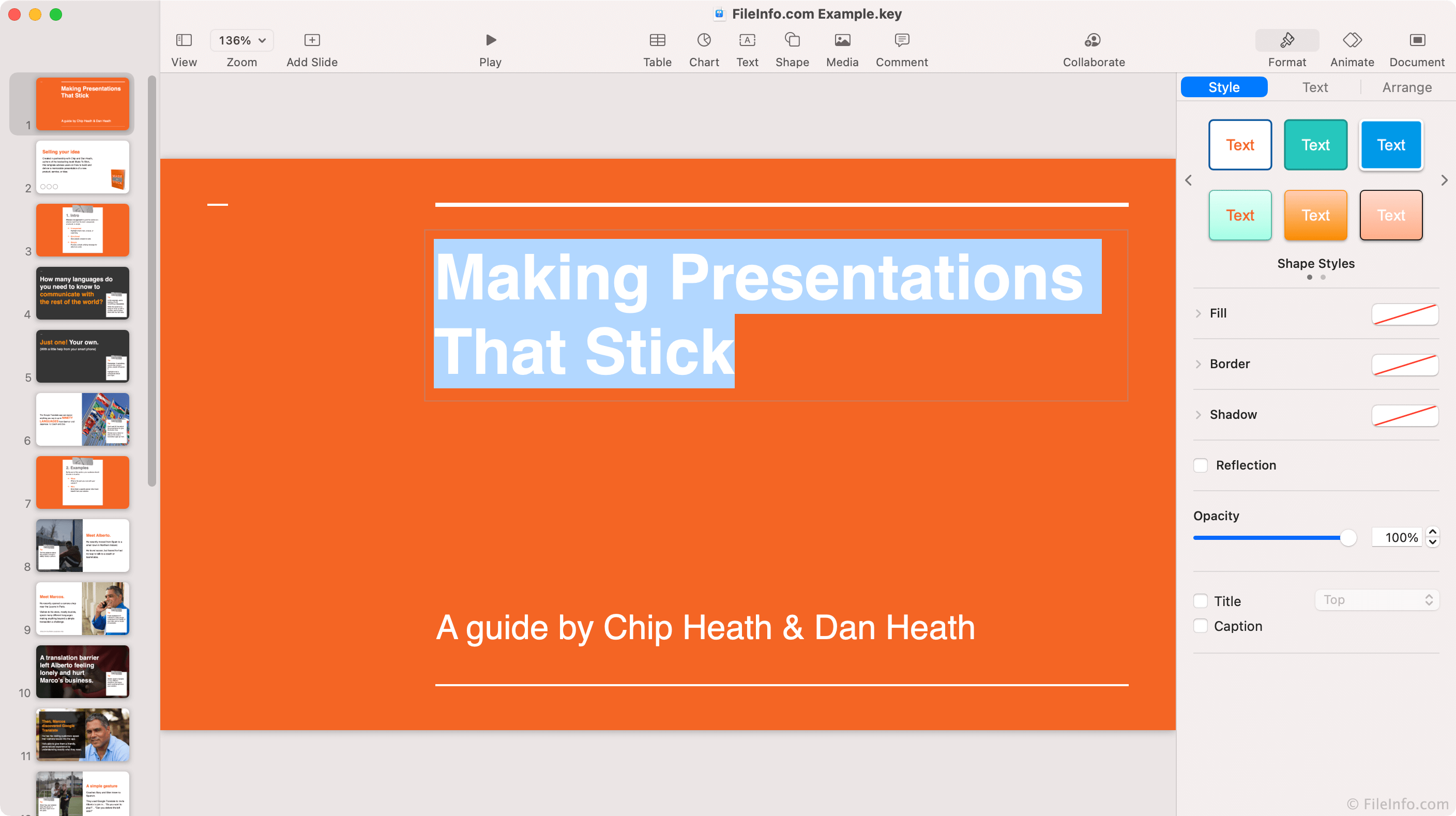Switch to the Arrange tab

point(1406,88)
